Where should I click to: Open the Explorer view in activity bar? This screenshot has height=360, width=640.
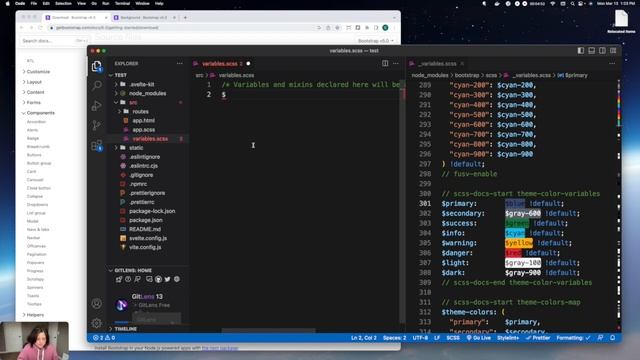point(97,66)
